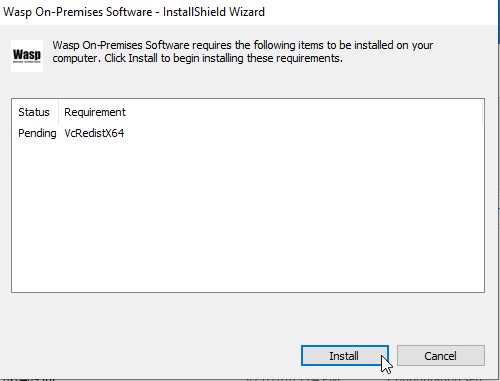
Task: Click the Pending status cell
Action: point(37,133)
